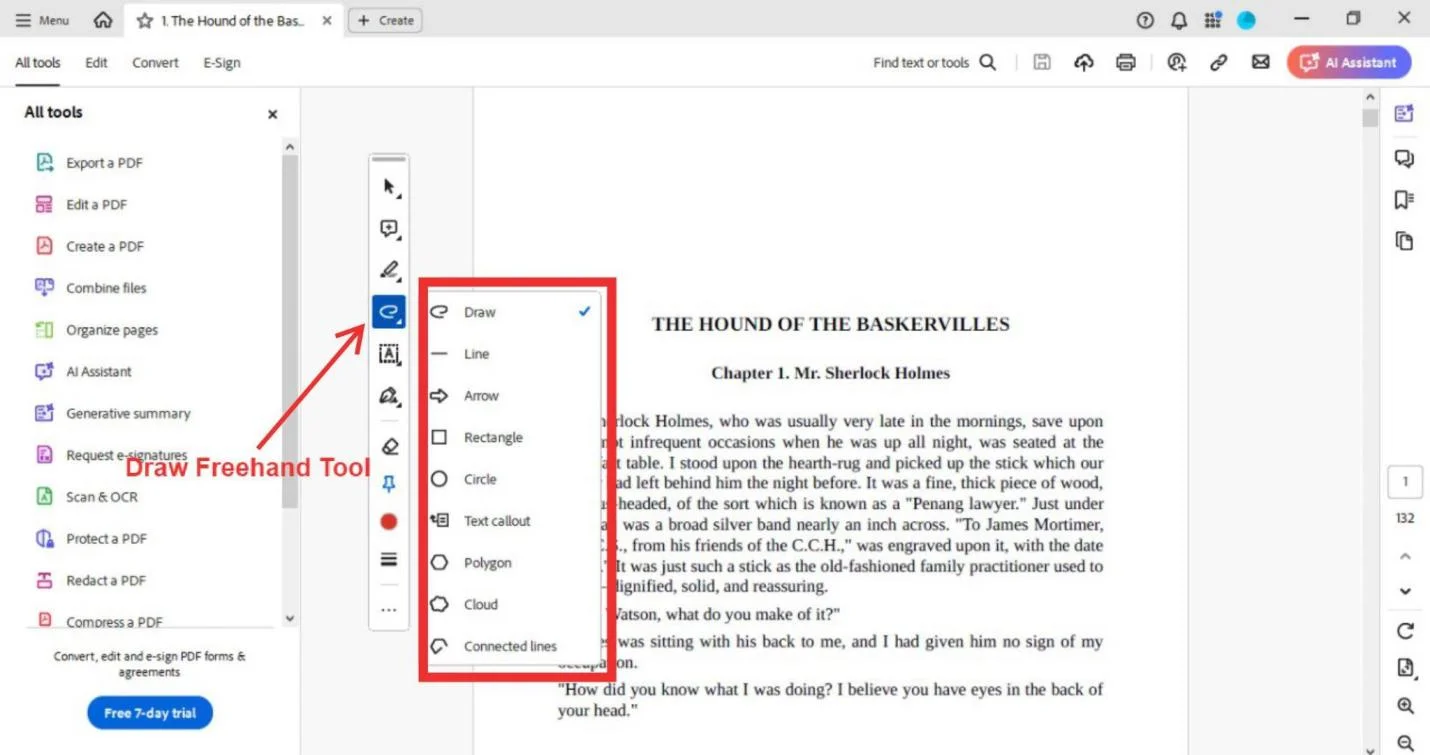Open more options ellipsis in quick toolbar
The height and width of the screenshot is (755, 1430).
point(389,609)
